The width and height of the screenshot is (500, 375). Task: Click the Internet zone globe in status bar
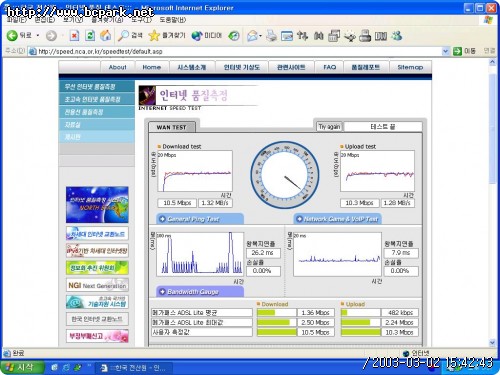[406, 353]
